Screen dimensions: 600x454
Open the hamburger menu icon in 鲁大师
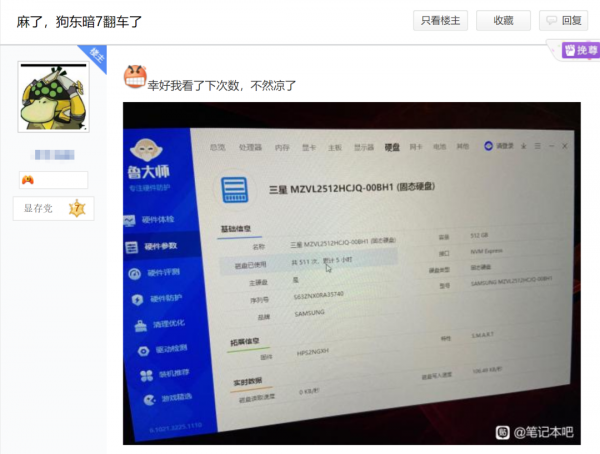click(x=538, y=146)
